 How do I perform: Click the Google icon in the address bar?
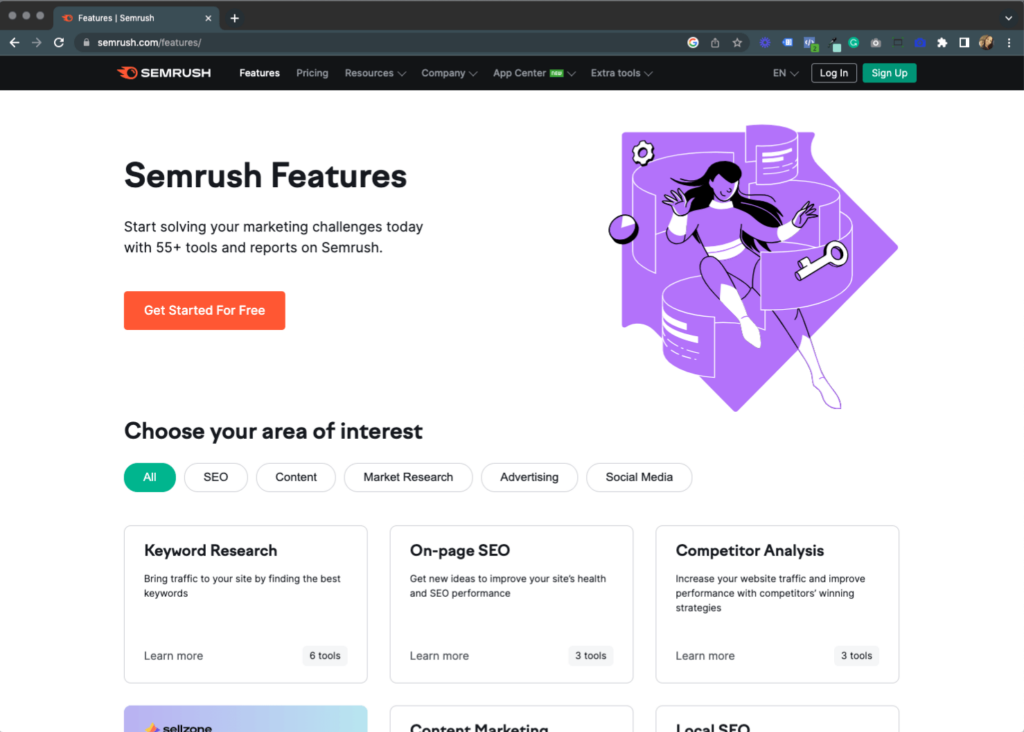pos(693,42)
